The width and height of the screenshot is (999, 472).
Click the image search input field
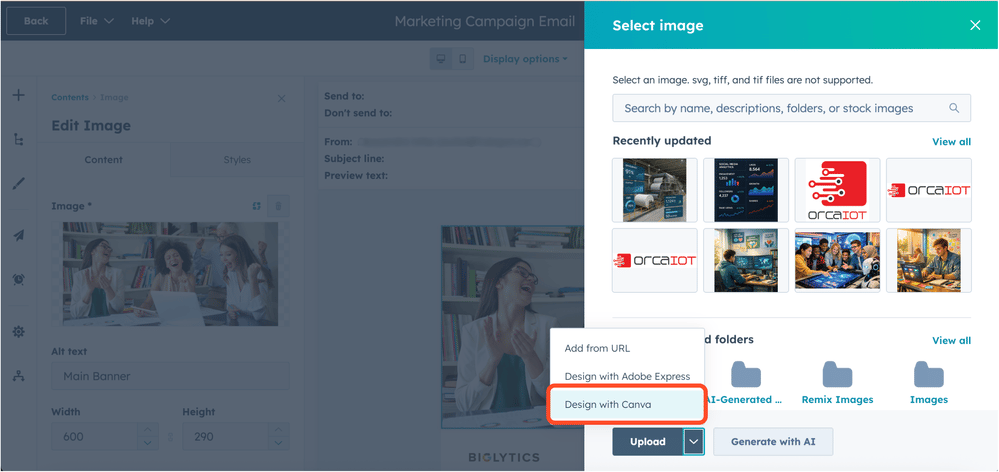pos(791,108)
